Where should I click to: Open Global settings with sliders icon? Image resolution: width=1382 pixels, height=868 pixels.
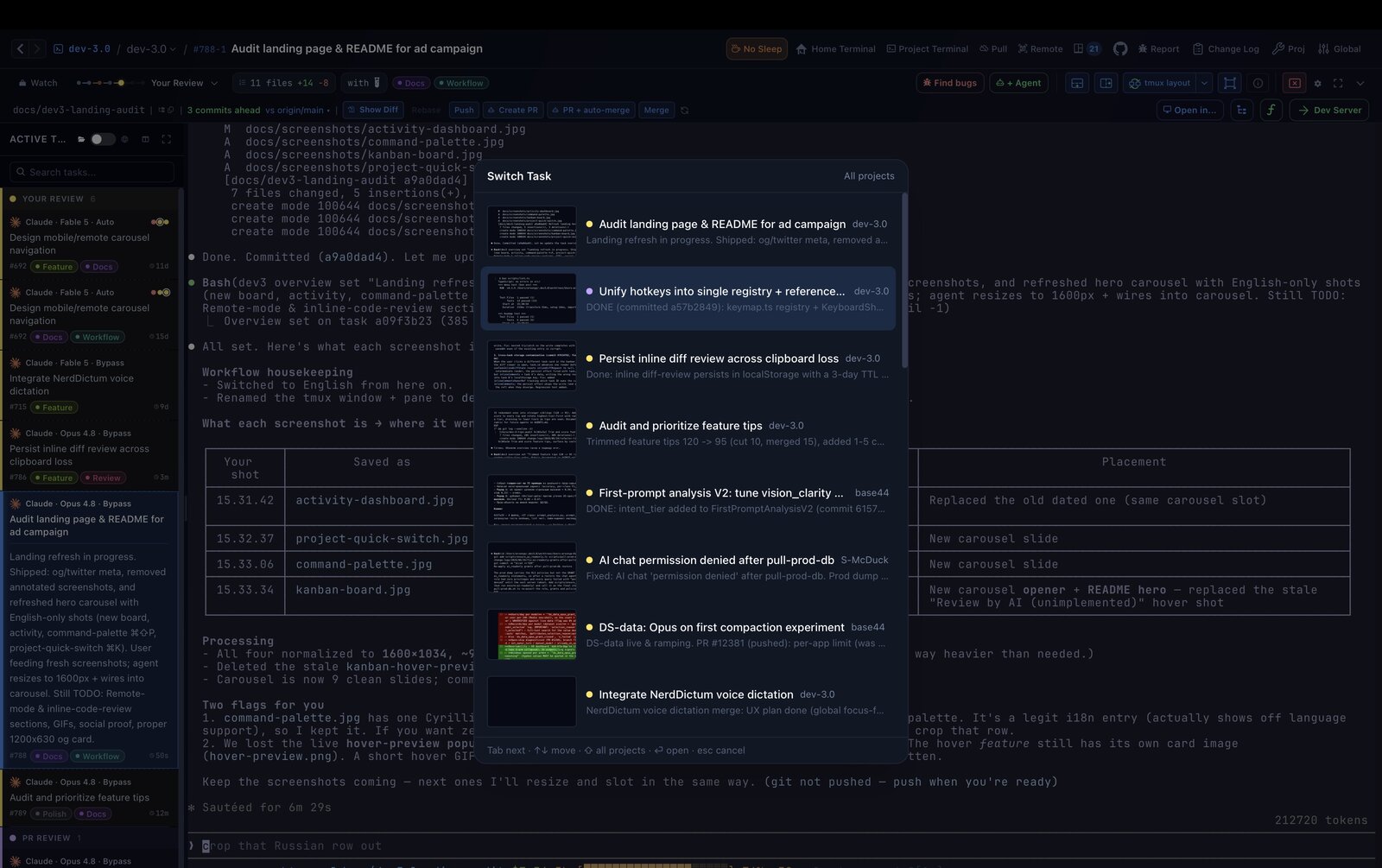pos(1340,49)
